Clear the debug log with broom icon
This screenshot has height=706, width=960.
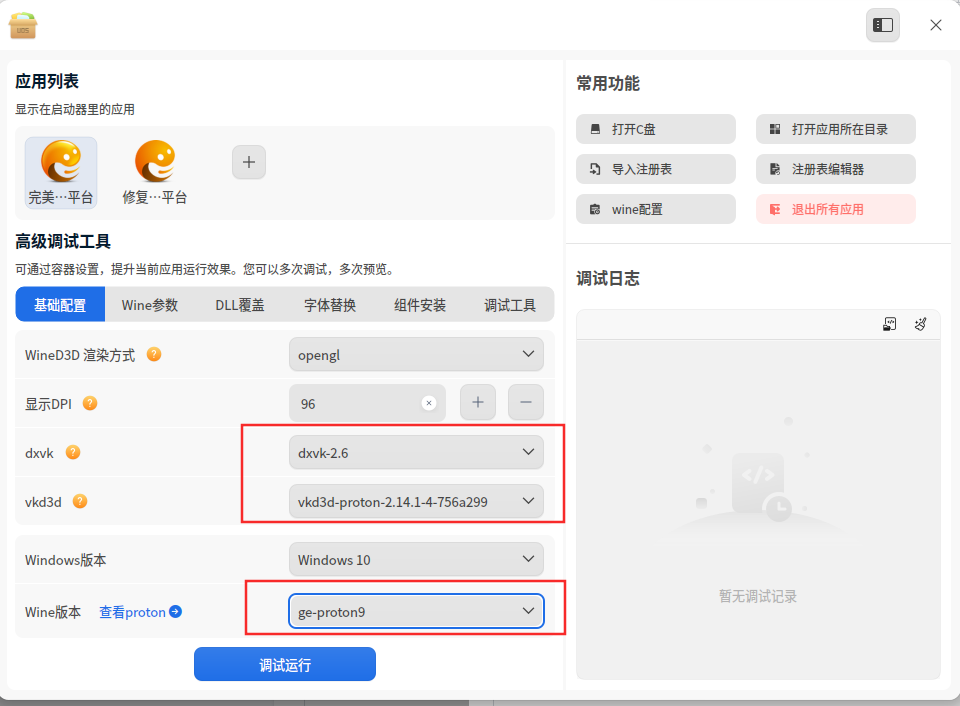[x=920, y=325]
